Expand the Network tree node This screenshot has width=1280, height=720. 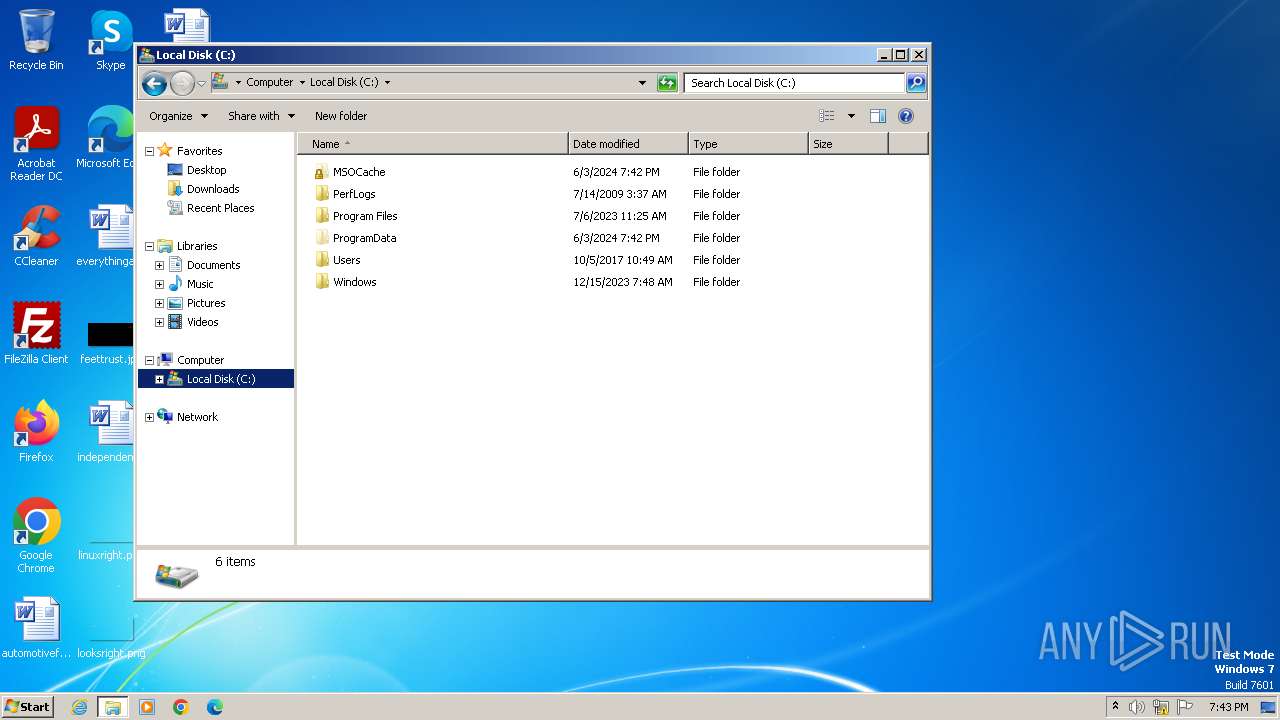(x=149, y=417)
